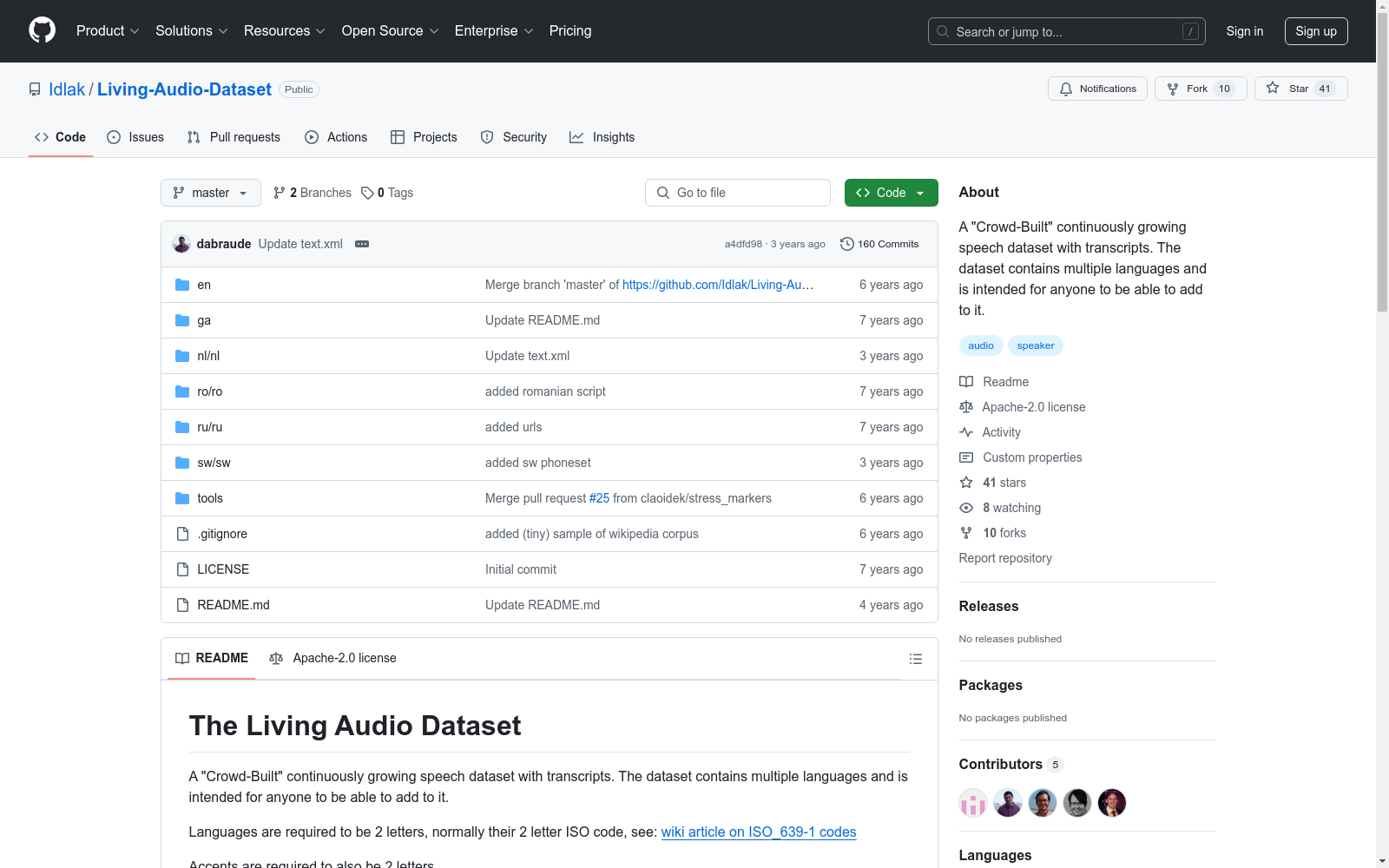1389x868 pixels.
Task: Open the Product dropdown menu
Action: point(108,31)
